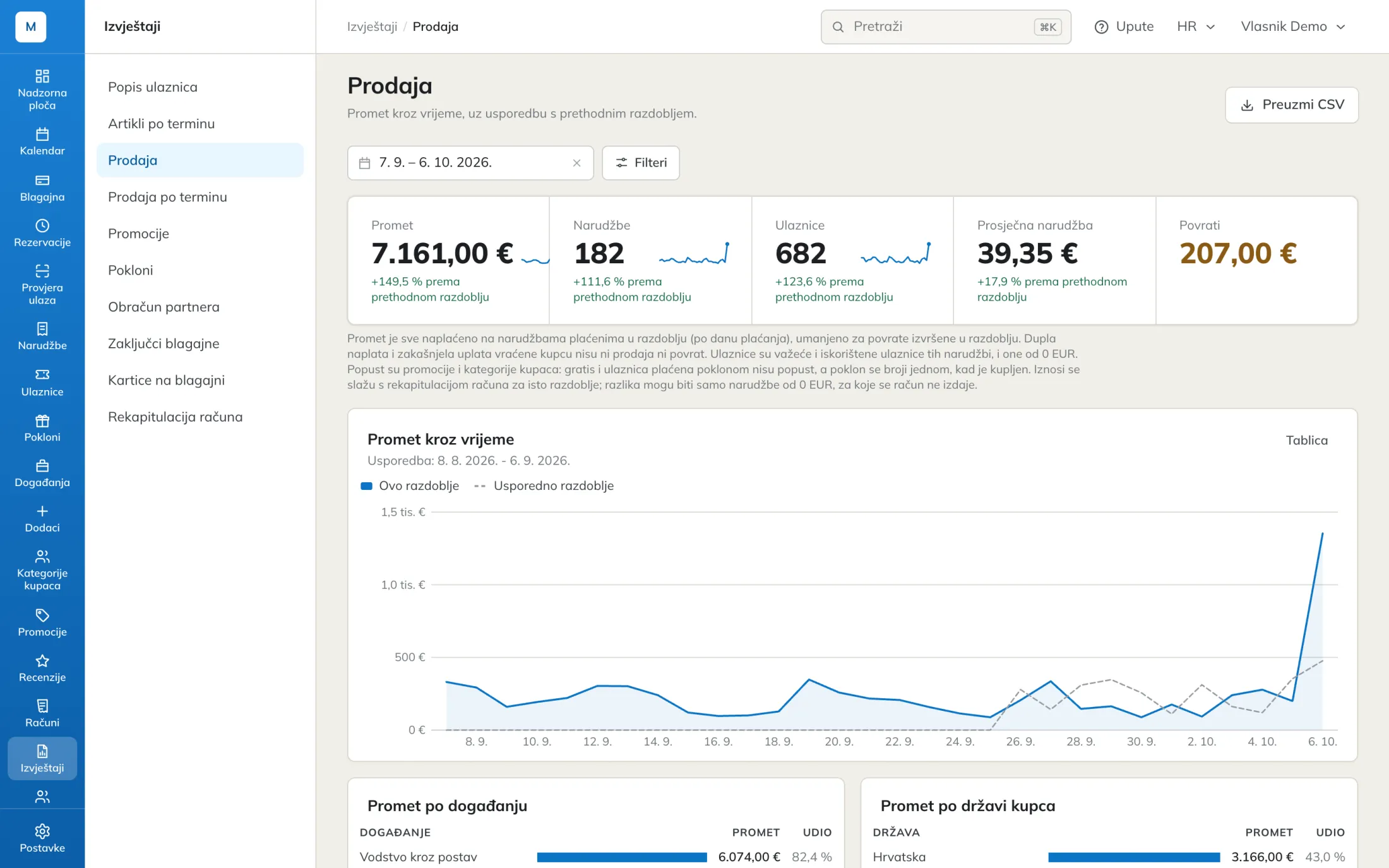The image size is (1389, 868).
Task: Toggle Usporedno razdoblje legend item
Action: 544,486
